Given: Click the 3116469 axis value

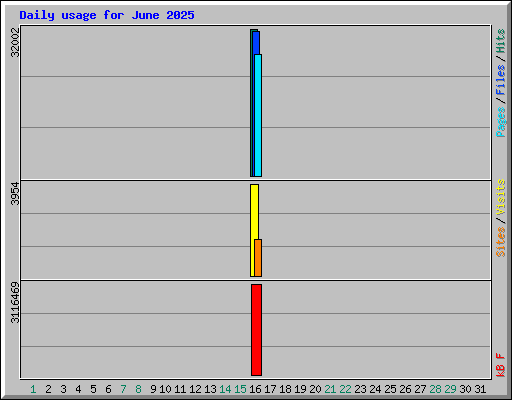Looking at the screenshot, I should pos(15,302).
